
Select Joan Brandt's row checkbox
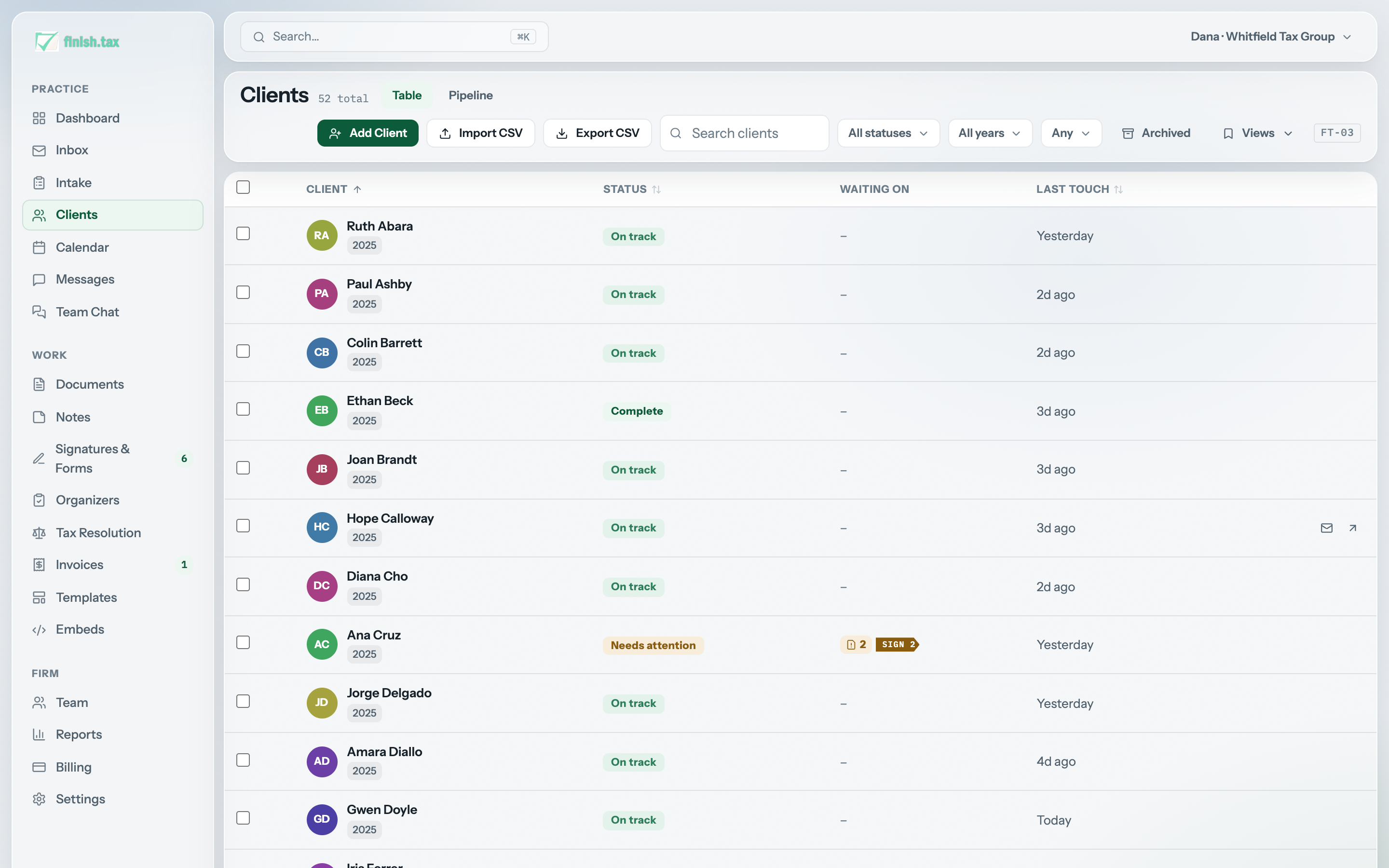coord(244,468)
